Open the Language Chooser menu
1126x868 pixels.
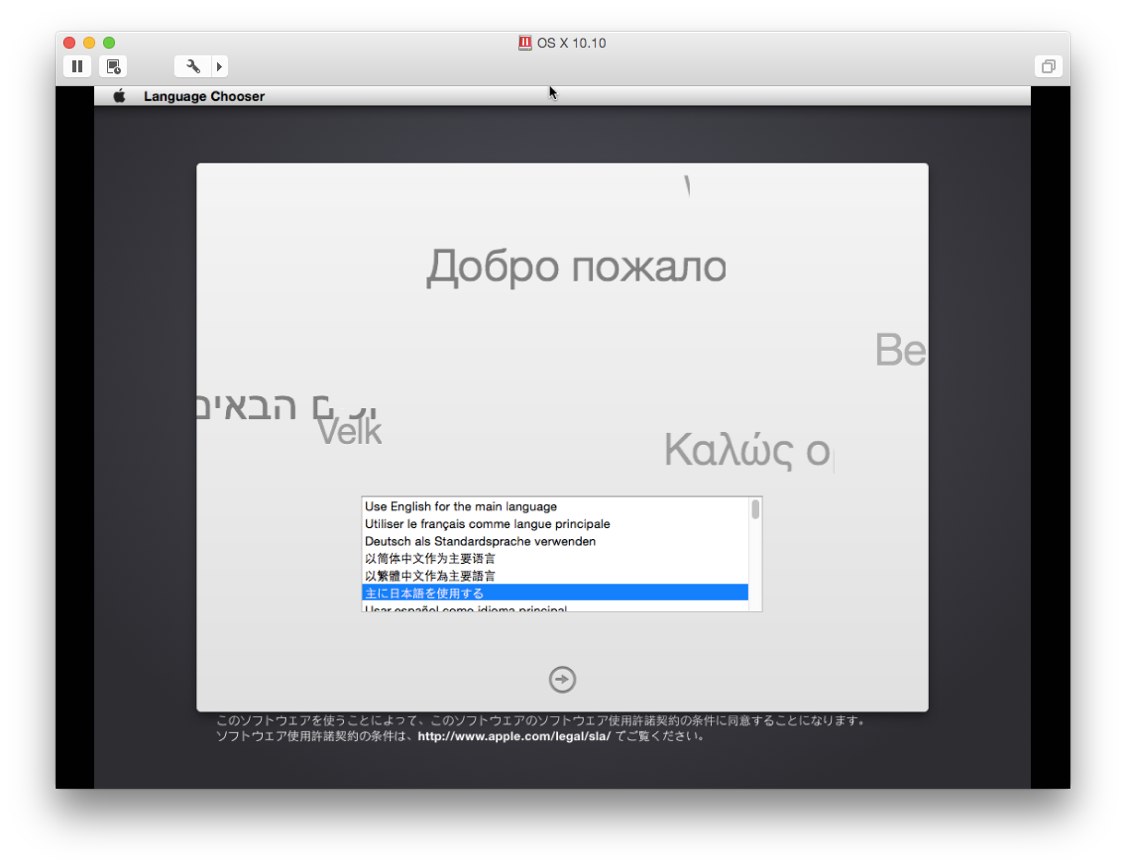pos(204,96)
